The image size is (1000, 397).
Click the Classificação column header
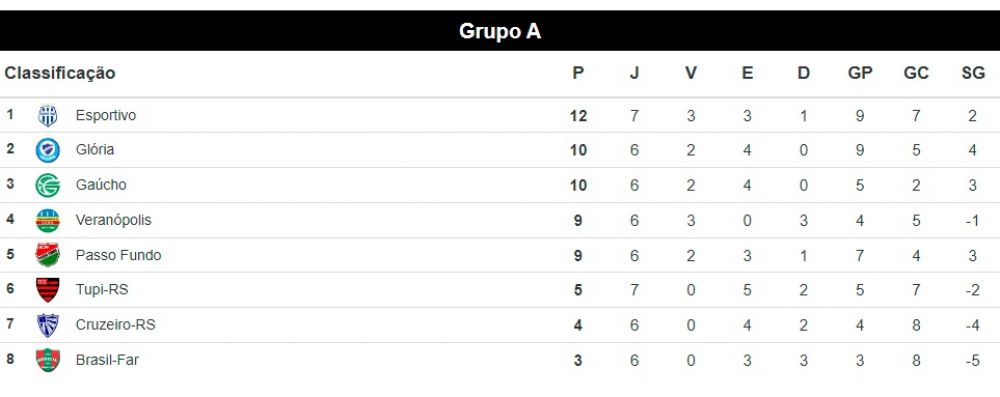(60, 73)
